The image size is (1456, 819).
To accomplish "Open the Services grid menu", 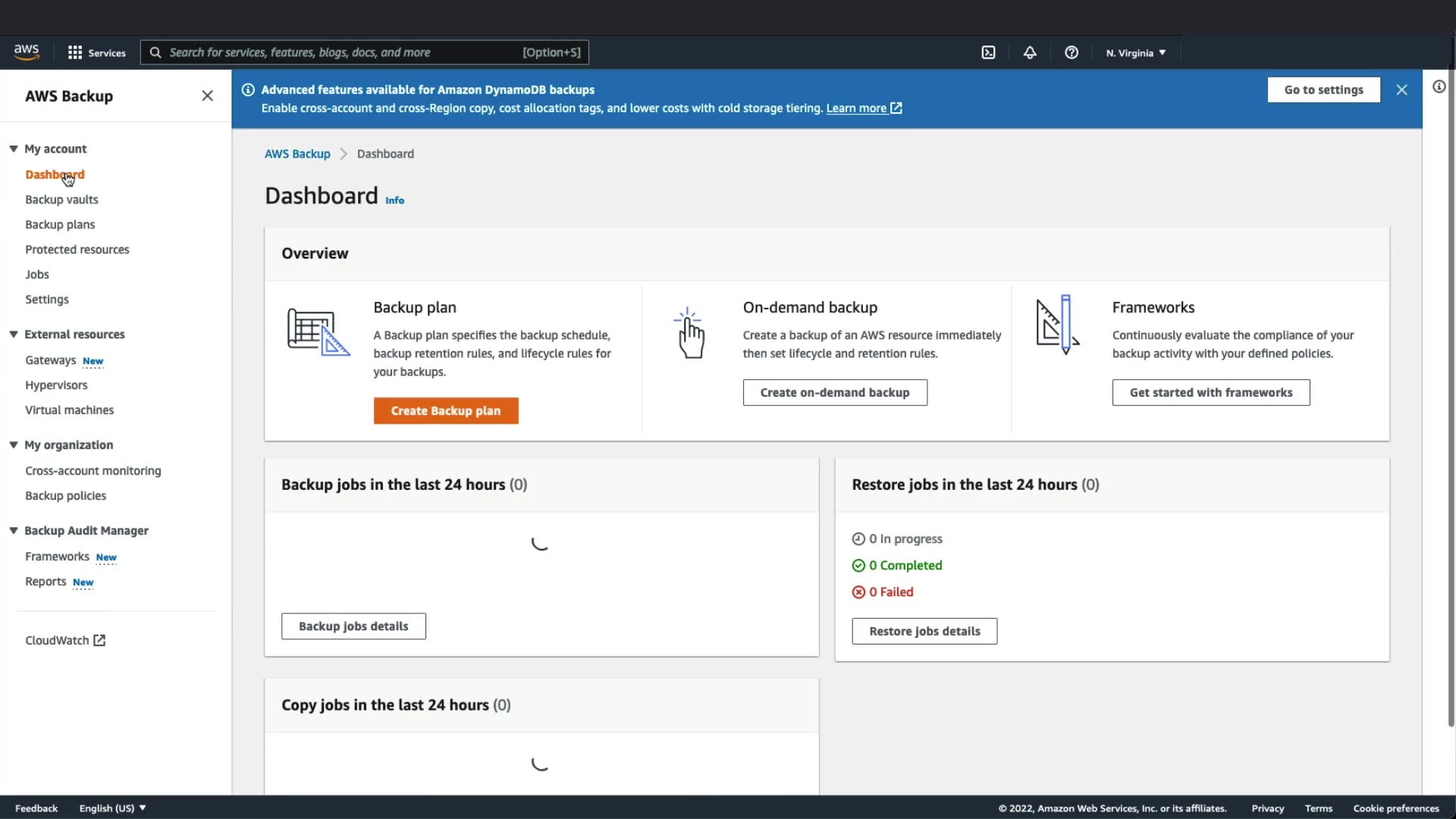I will click(x=96, y=52).
